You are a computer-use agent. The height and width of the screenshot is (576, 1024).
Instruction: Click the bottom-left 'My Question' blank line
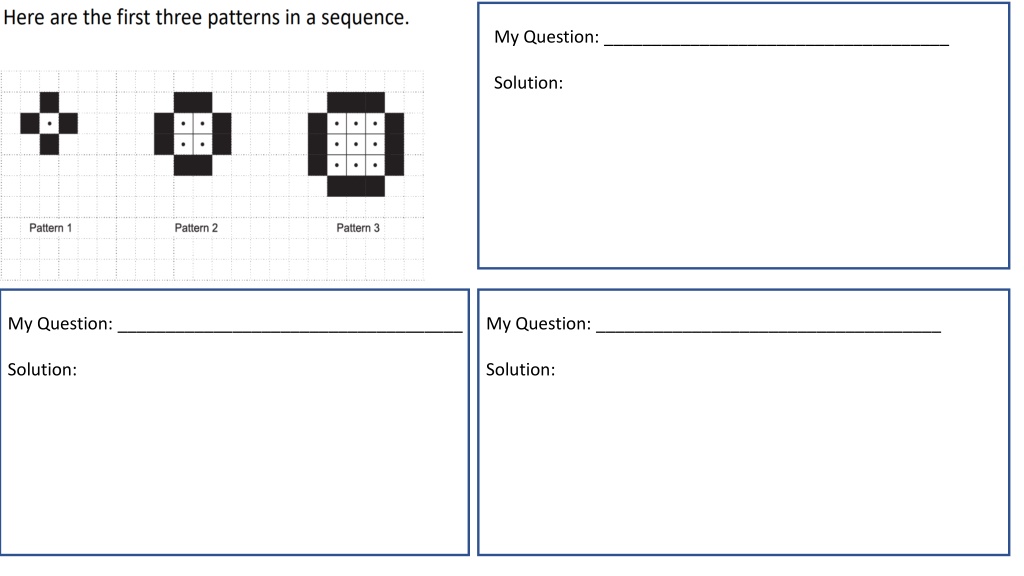(290, 330)
